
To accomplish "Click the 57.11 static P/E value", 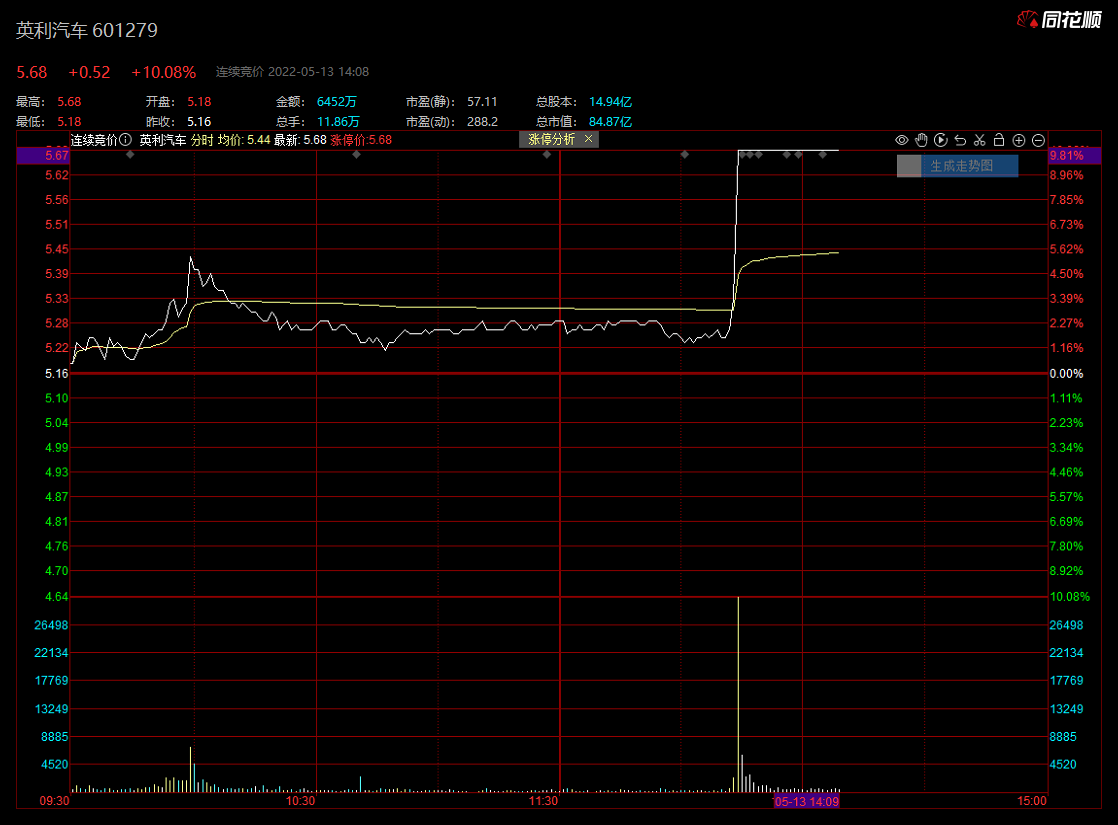I will coord(482,102).
